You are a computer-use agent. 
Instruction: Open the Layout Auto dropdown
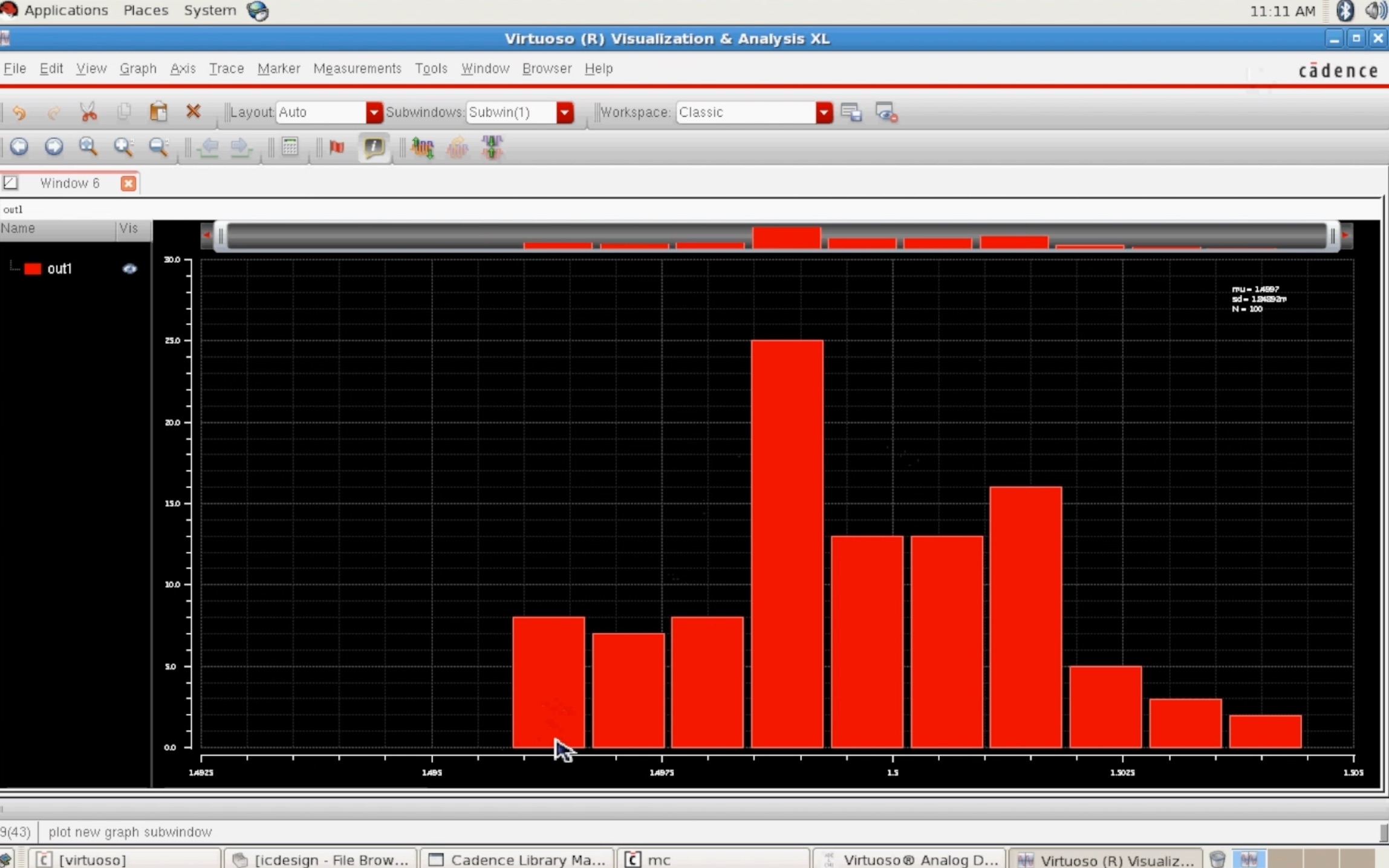374,112
